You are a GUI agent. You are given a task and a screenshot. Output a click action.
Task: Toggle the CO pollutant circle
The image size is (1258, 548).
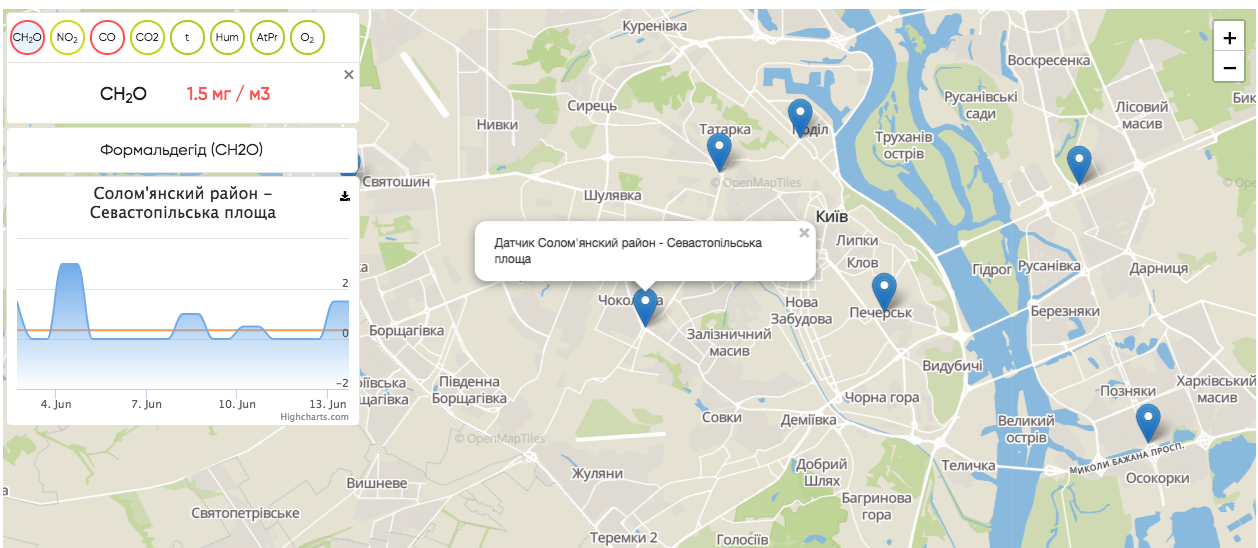coord(107,37)
